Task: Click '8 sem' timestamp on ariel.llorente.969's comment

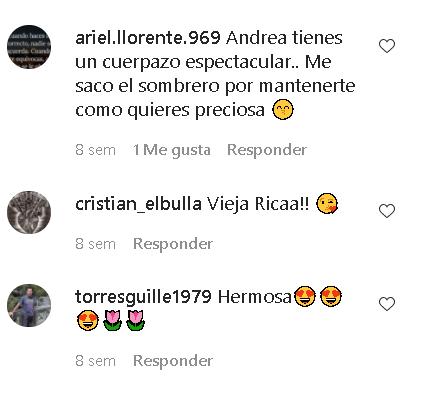Action: tap(95, 150)
